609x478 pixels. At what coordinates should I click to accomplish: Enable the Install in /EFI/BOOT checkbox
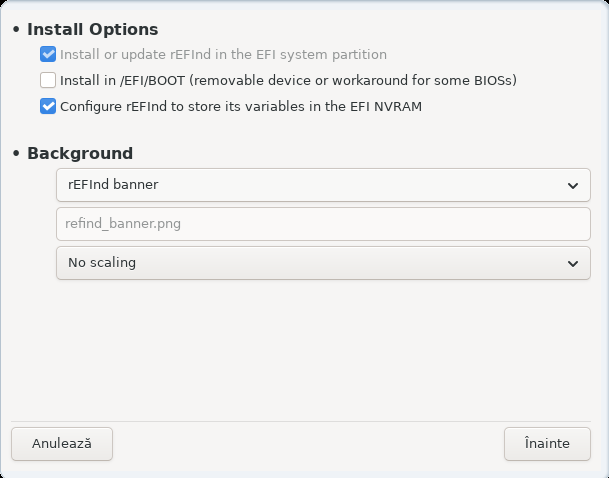48,80
